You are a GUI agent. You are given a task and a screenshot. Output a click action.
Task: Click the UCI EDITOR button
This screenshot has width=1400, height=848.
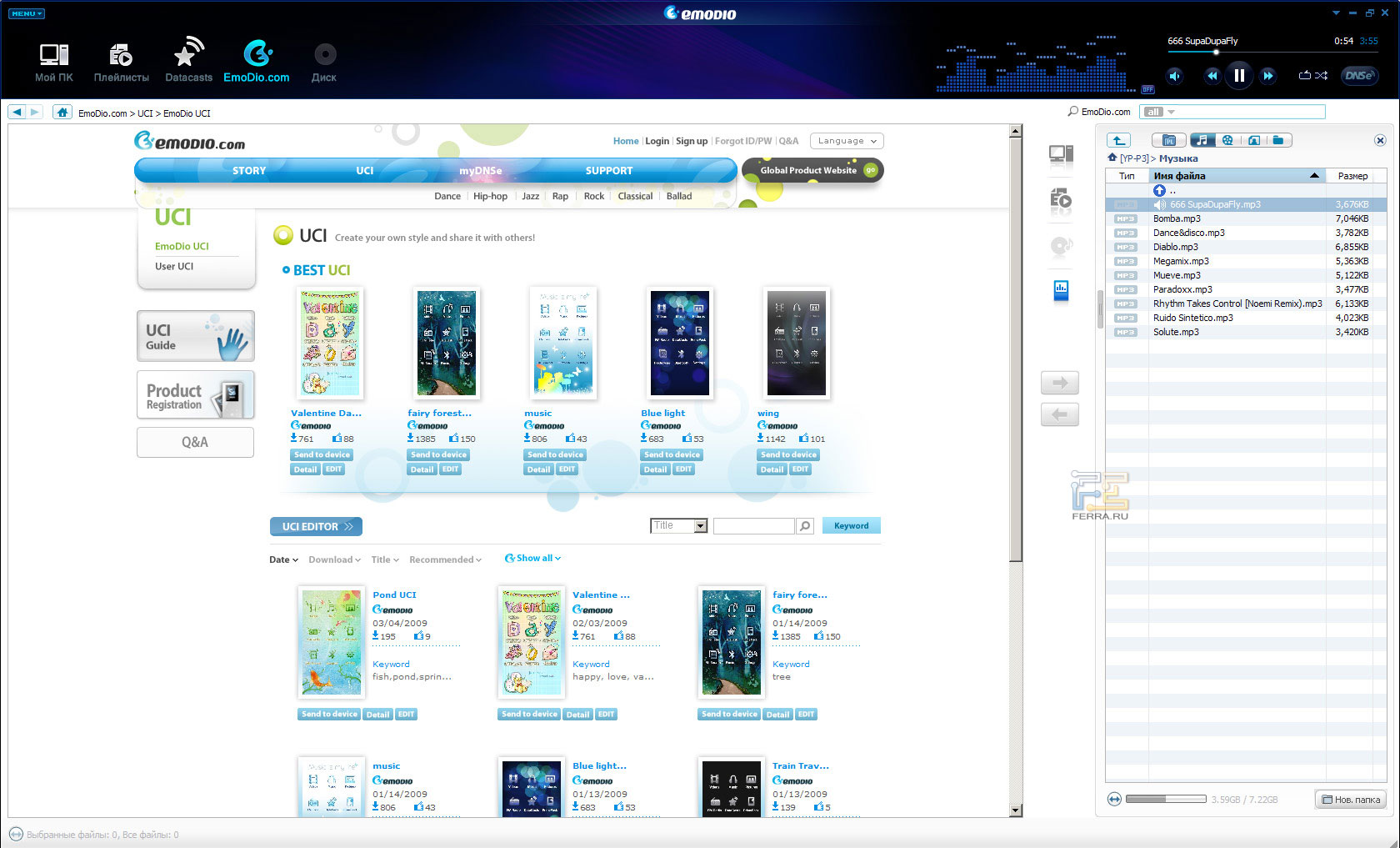point(316,527)
